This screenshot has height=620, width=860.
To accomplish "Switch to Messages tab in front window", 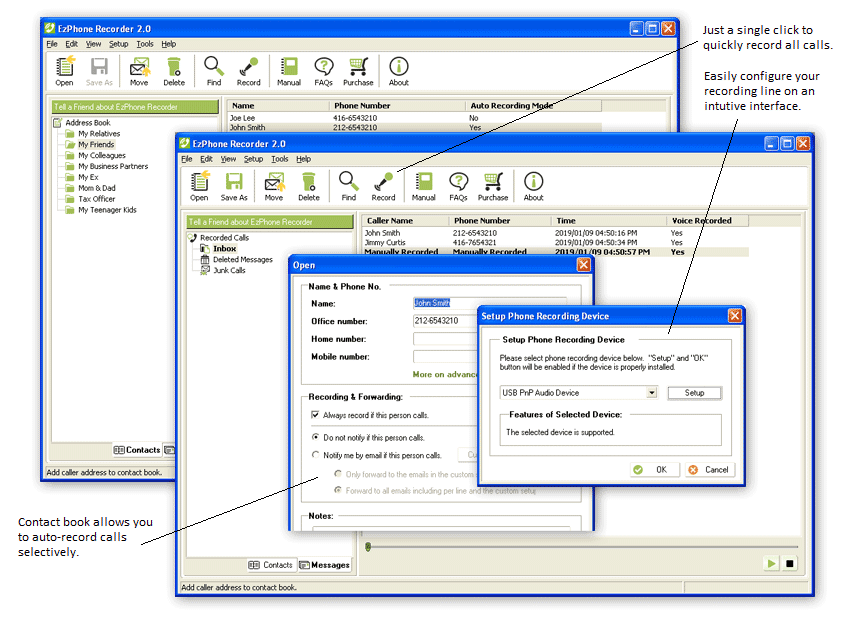I will coord(325,565).
